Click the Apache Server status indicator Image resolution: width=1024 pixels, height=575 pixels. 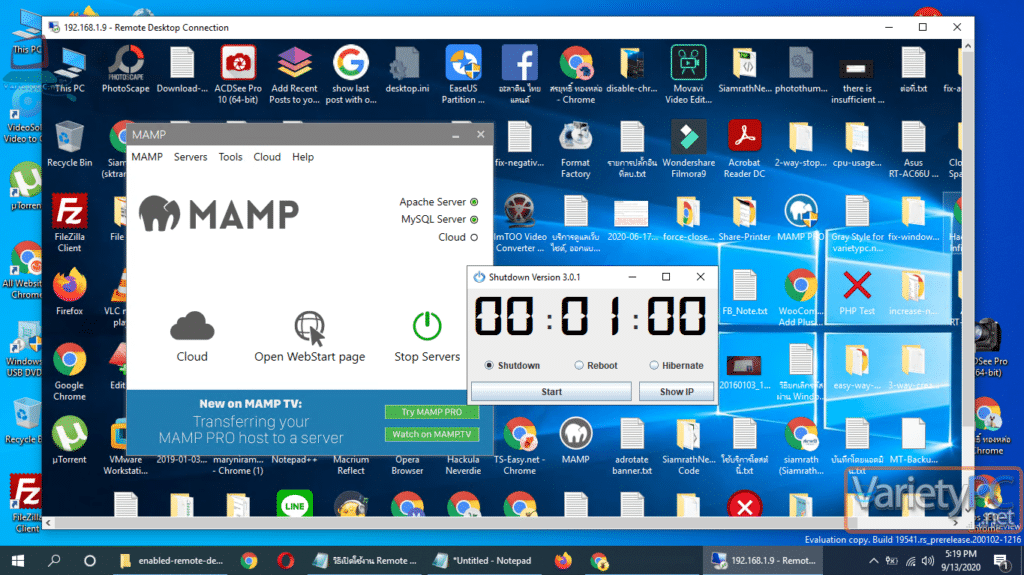[474, 202]
